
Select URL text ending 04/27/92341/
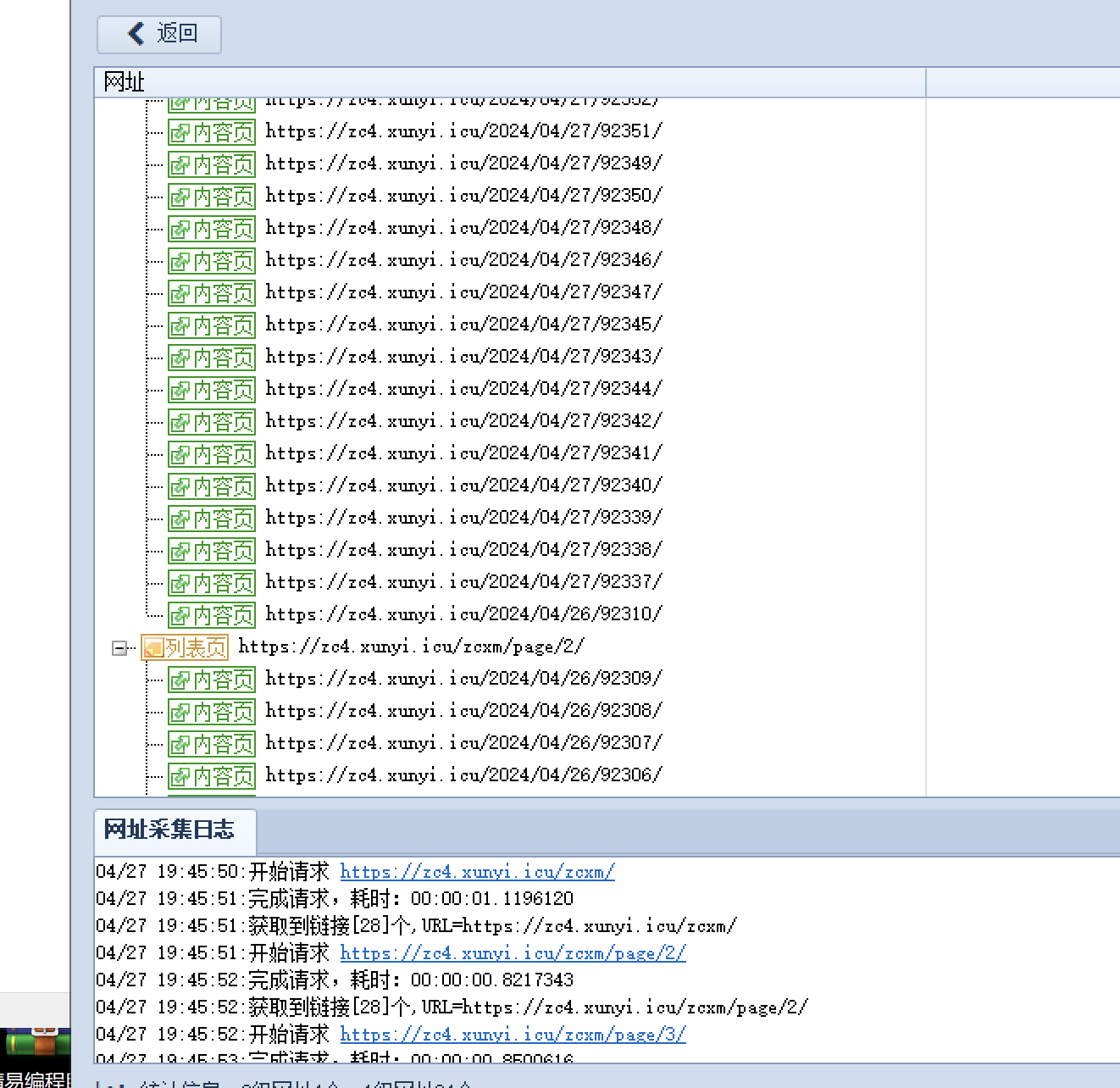[463, 453]
